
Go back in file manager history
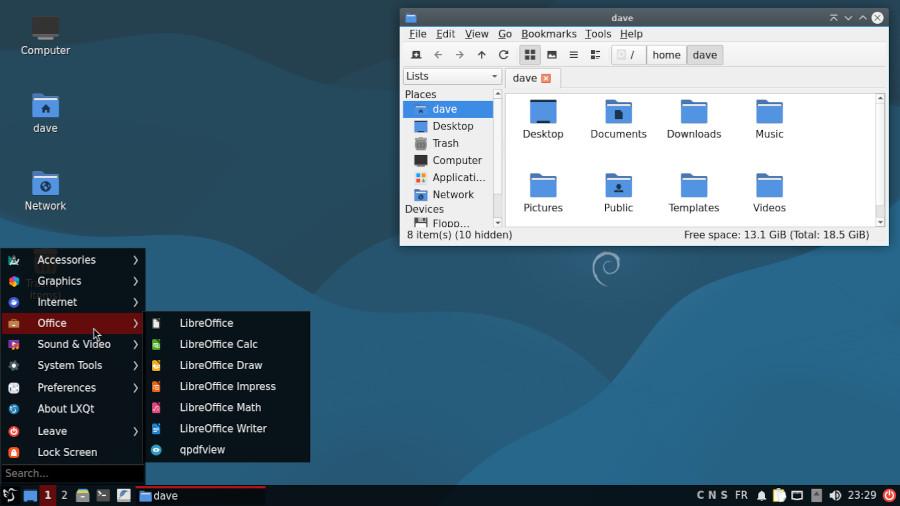438,55
